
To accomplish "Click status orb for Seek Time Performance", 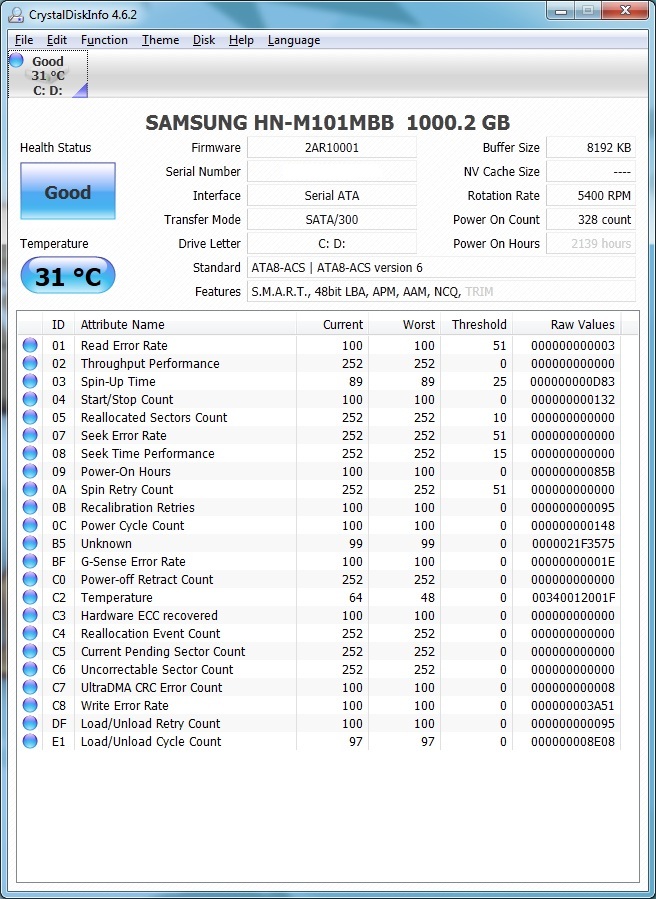I will click(x=30, y=453).
